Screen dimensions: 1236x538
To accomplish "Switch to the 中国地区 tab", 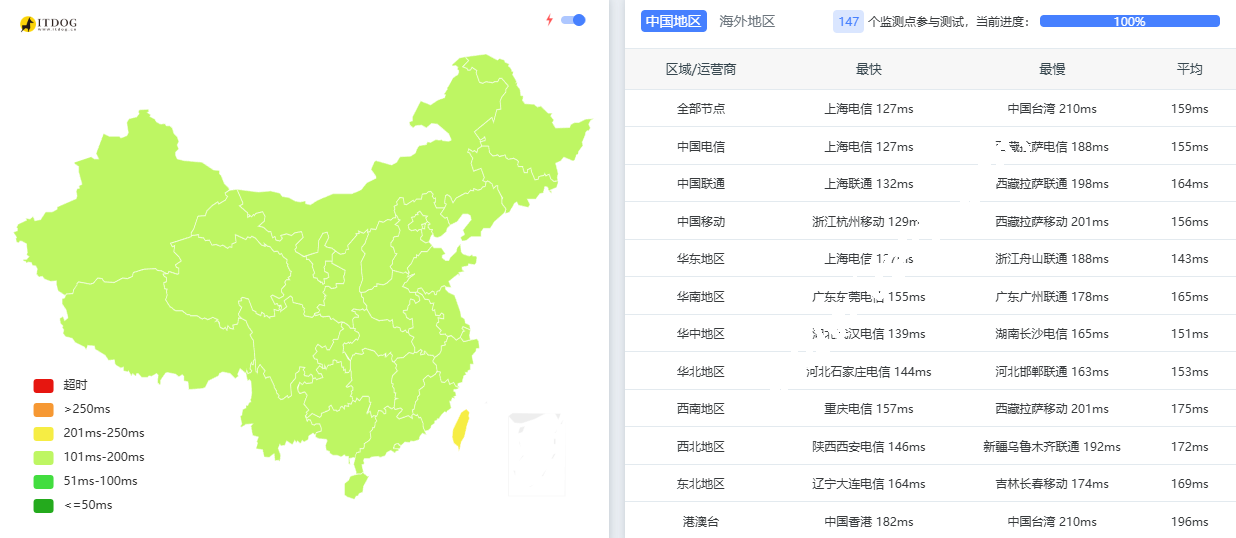I will [x=673, y=21].
